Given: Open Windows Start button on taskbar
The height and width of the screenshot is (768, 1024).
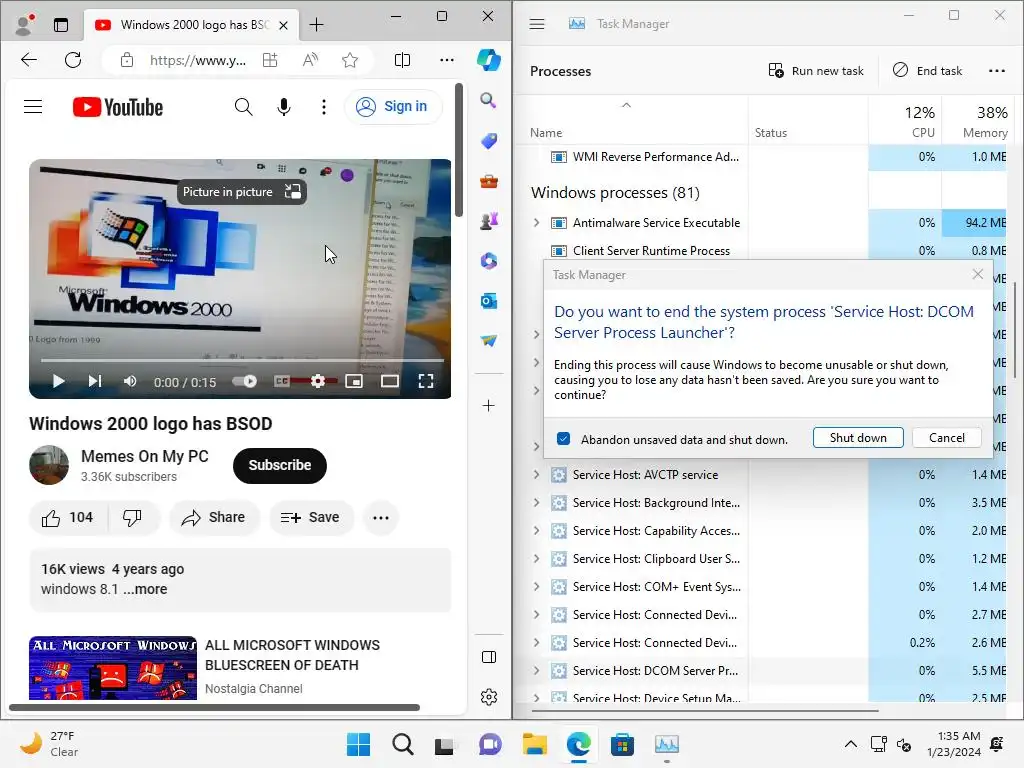Looking at the screenshot, I should pyautogui.click(x=359, y=744).
